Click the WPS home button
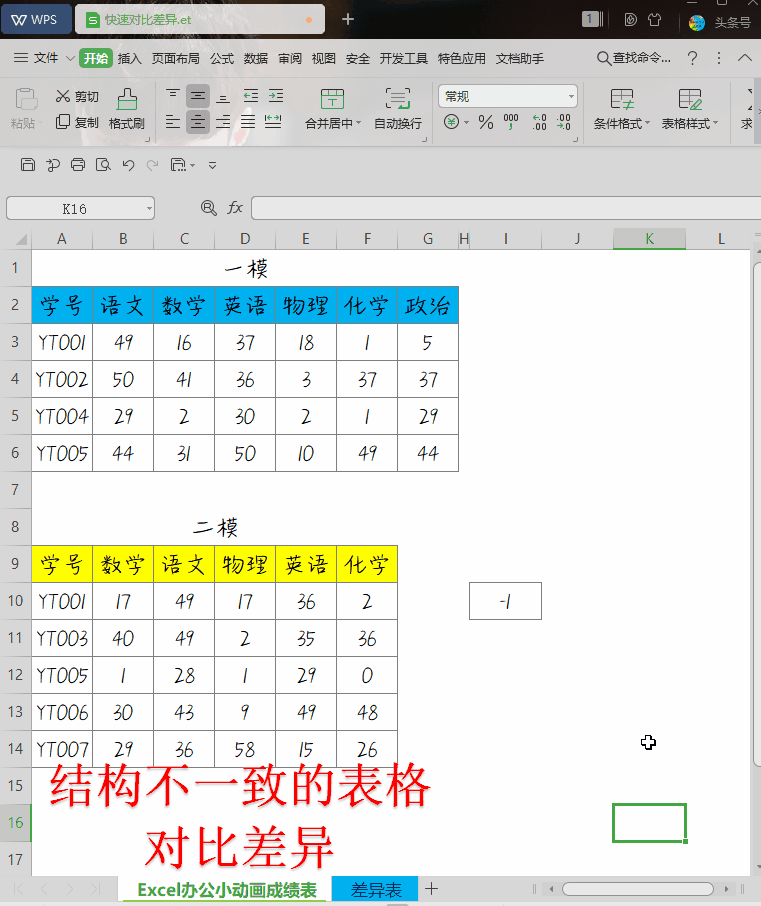This screenshot has height=906, width=761. point(36,20)
